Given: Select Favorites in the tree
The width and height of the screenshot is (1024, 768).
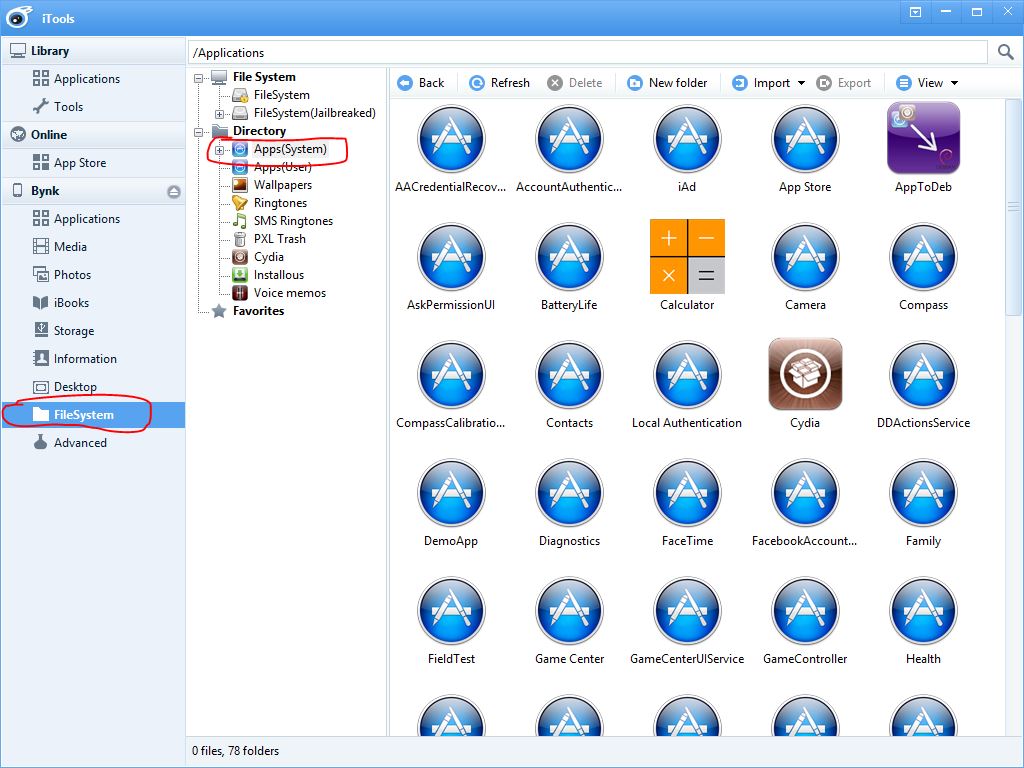Looking at the screenshot, I should (258, 311).
